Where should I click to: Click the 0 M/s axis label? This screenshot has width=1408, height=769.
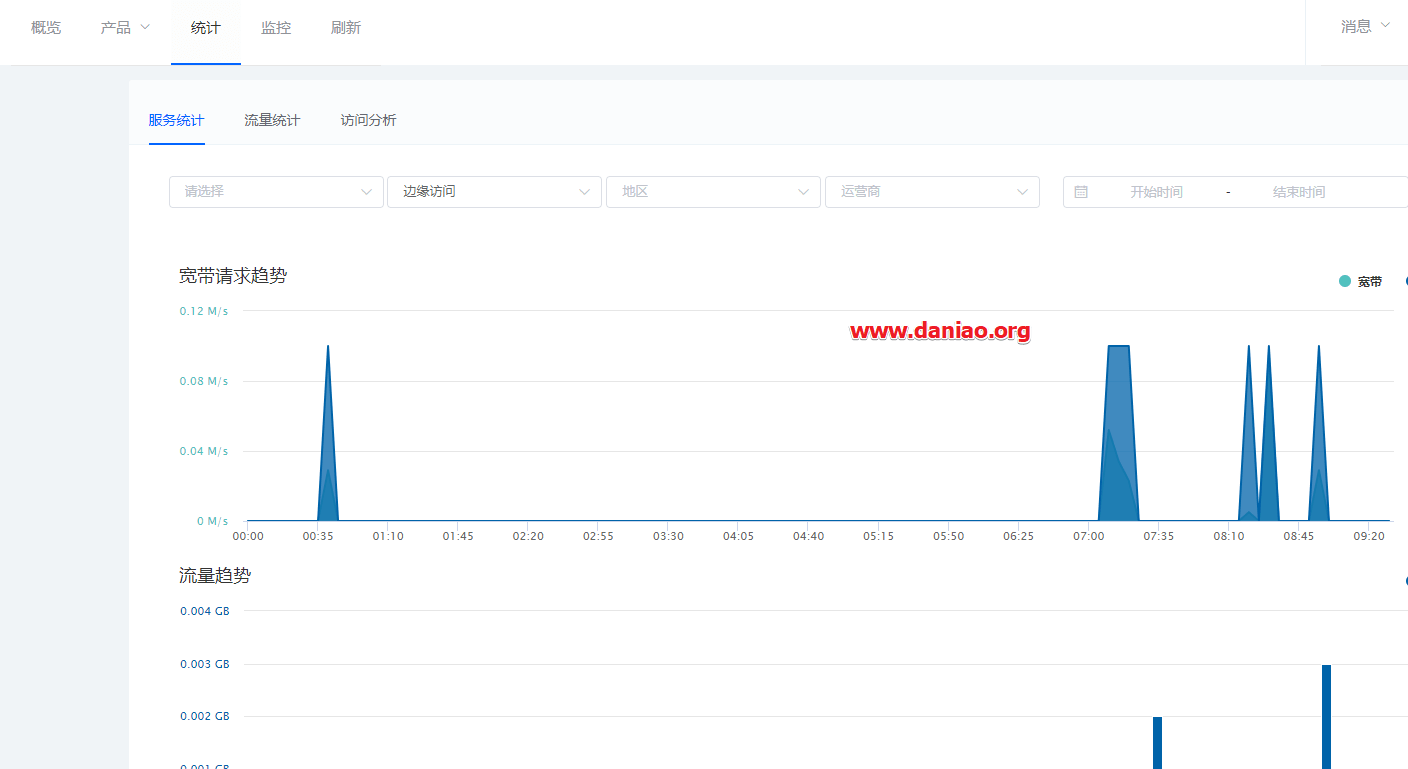[212, 521]
